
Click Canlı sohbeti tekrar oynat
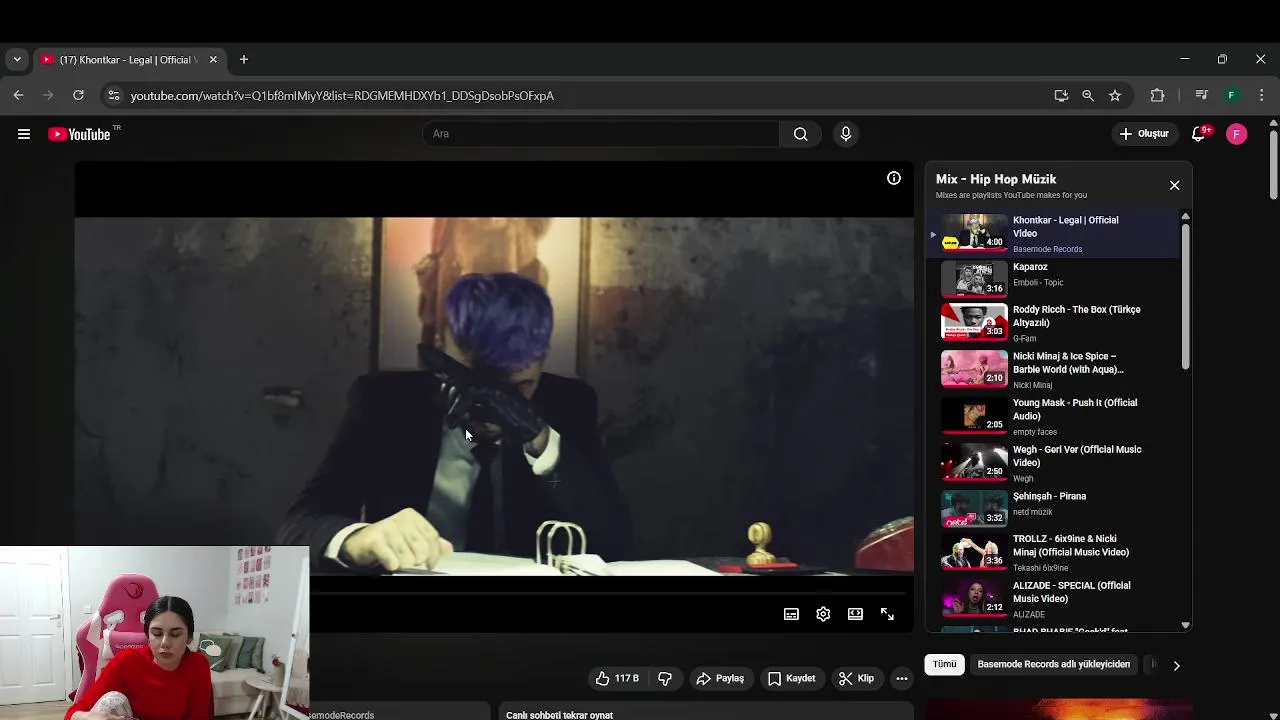[x=559, y=715]
